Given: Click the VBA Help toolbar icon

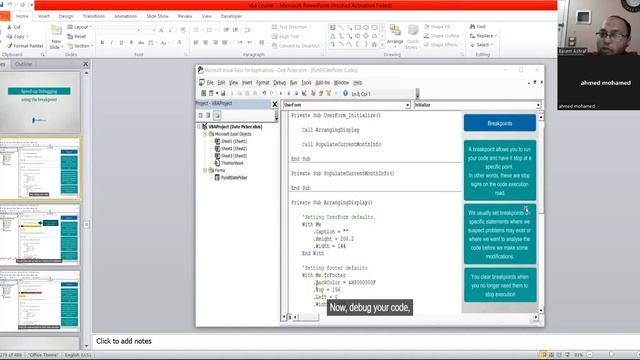Looking at the screenshot, I should pyautogui.click(x=345, y=93).
